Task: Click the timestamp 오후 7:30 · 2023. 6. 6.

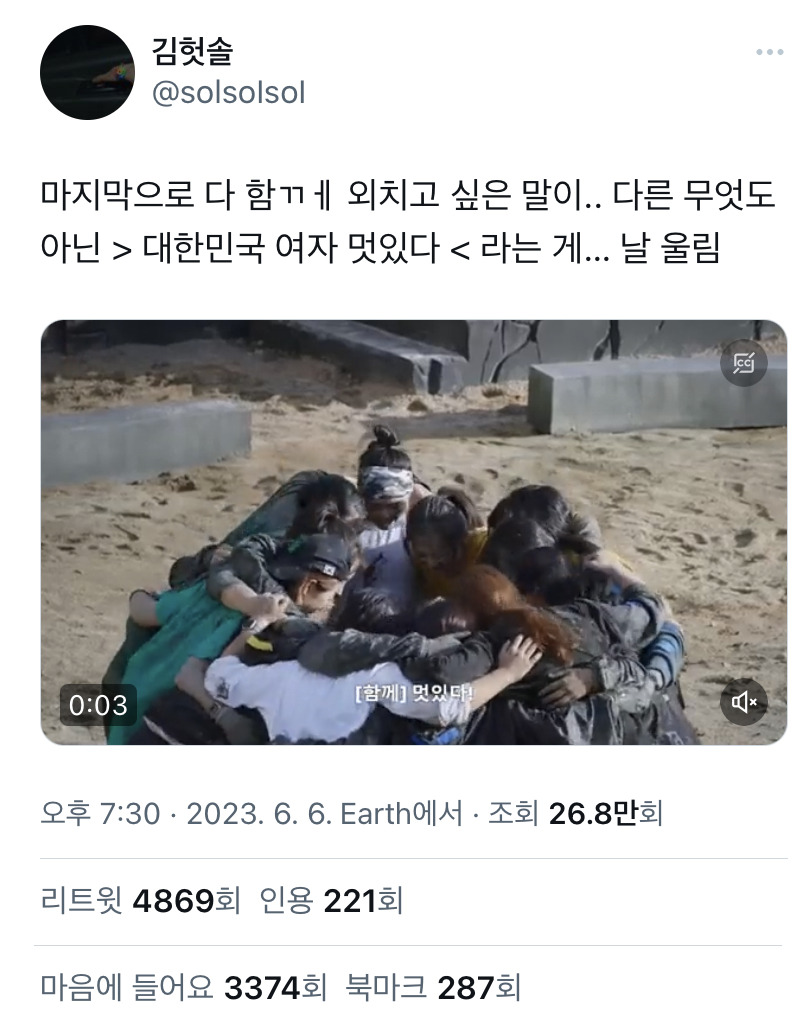Action: click(186, 814)
